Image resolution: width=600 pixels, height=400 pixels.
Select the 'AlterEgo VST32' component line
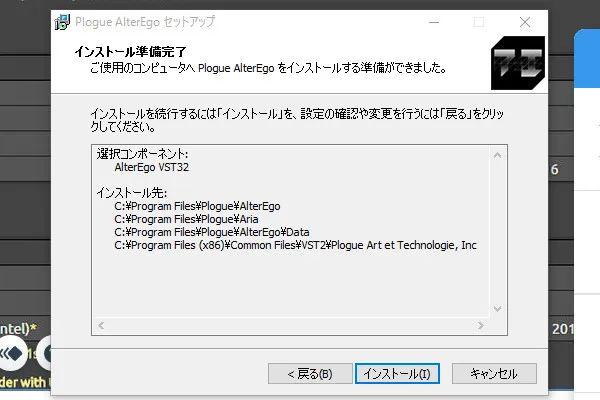(152, 167)
